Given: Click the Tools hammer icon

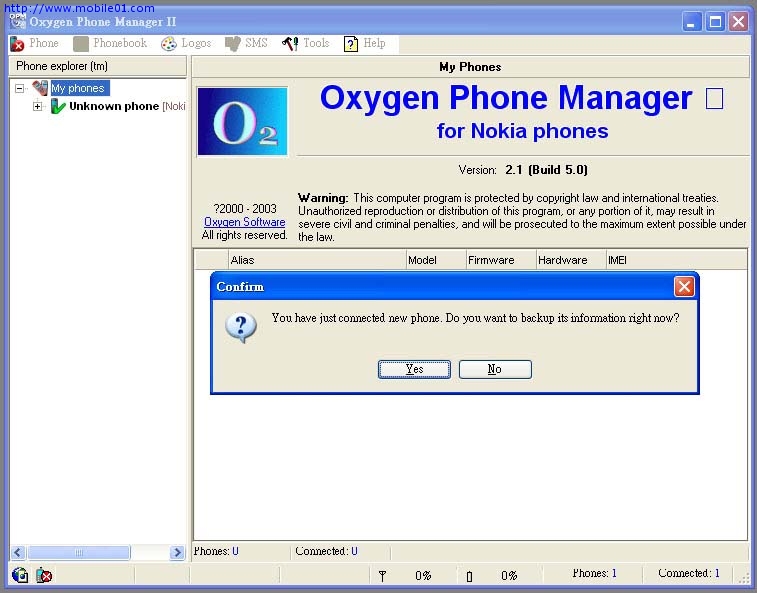Looking at the screenshot, I should [290, 44].
